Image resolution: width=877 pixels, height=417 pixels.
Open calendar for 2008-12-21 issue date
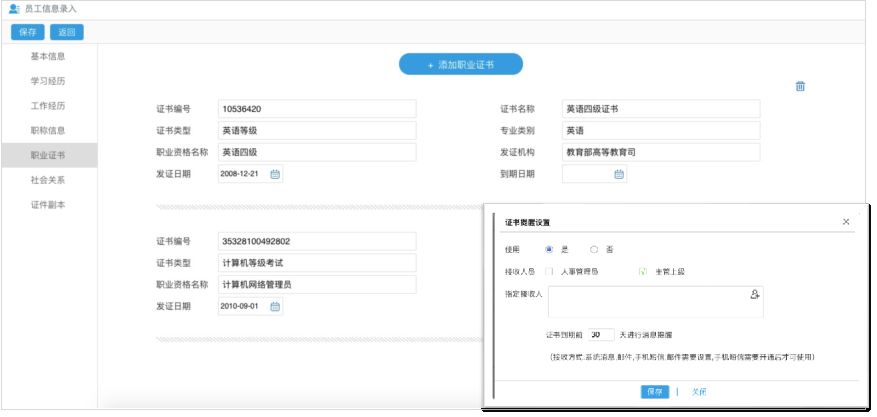click(275, 174)
